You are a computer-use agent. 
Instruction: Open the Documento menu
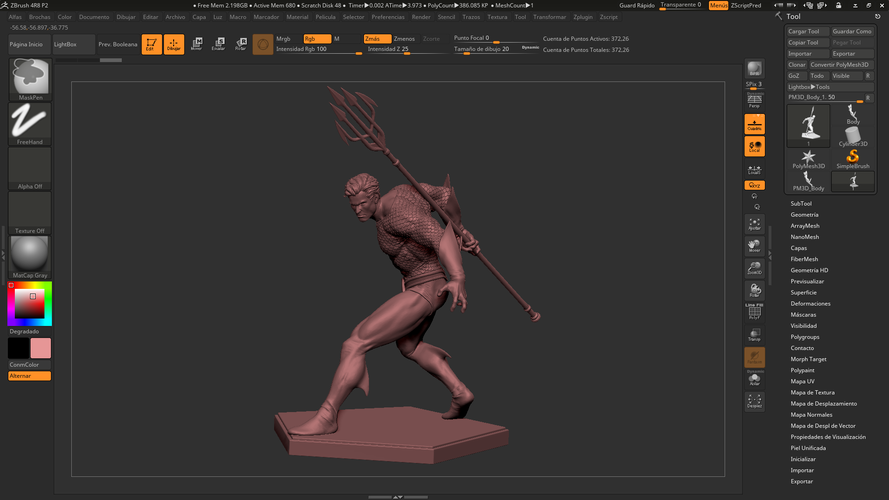pyautogui.click(x=94, y=17)
